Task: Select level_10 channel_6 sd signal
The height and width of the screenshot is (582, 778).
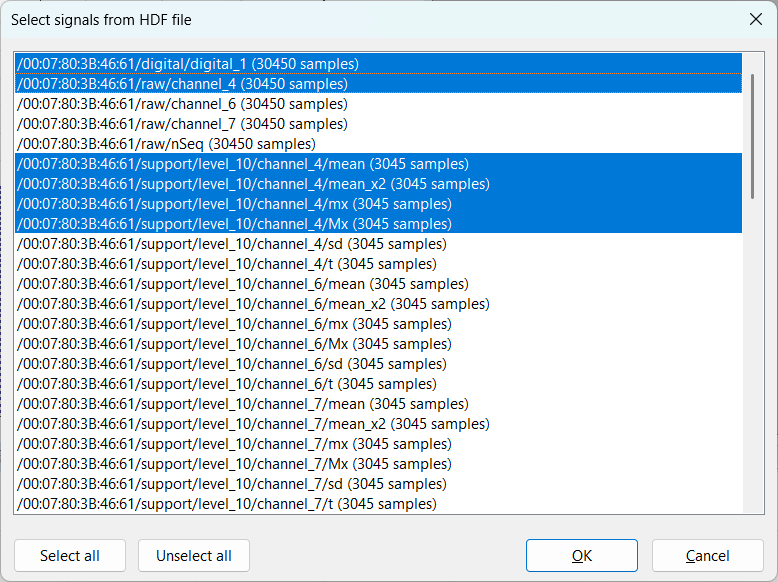Action: pos(231,364)
